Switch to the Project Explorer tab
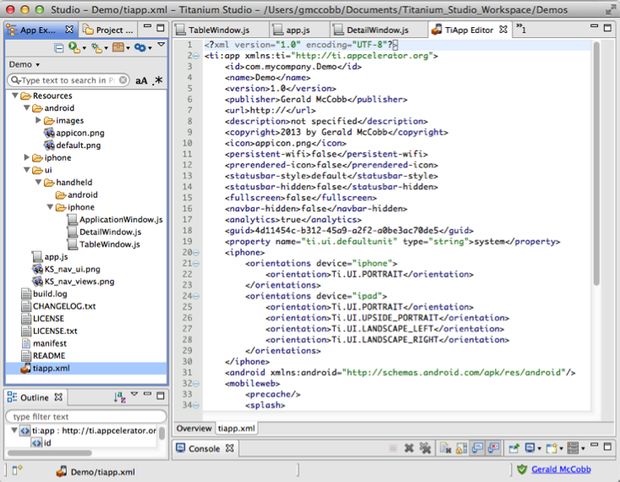620x482 pixels. [108, 30]
